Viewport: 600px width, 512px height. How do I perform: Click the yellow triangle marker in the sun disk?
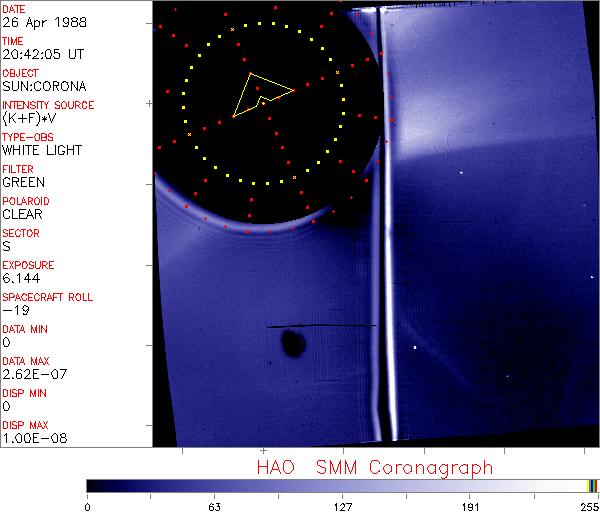point(260,94)
